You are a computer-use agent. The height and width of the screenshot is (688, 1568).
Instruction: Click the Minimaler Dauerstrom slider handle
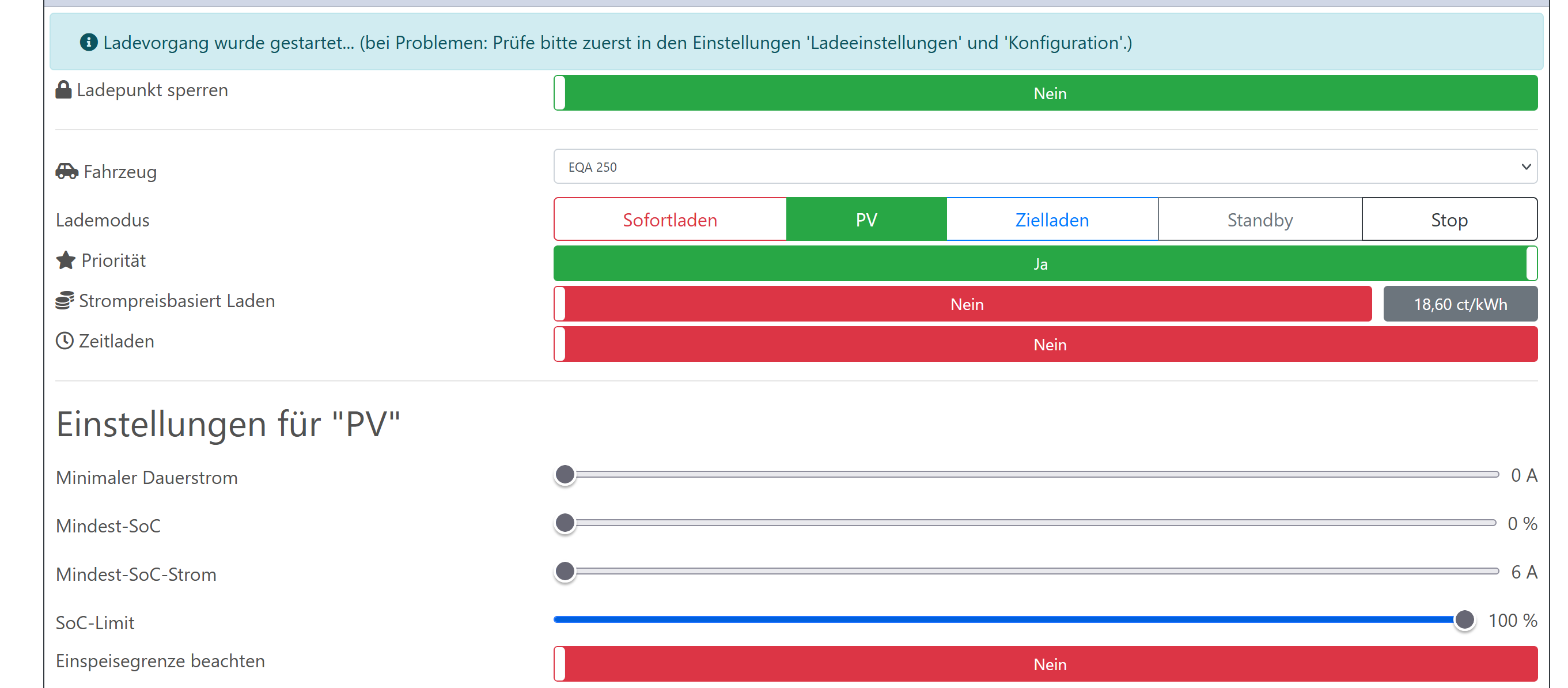[x=565, y=474]
